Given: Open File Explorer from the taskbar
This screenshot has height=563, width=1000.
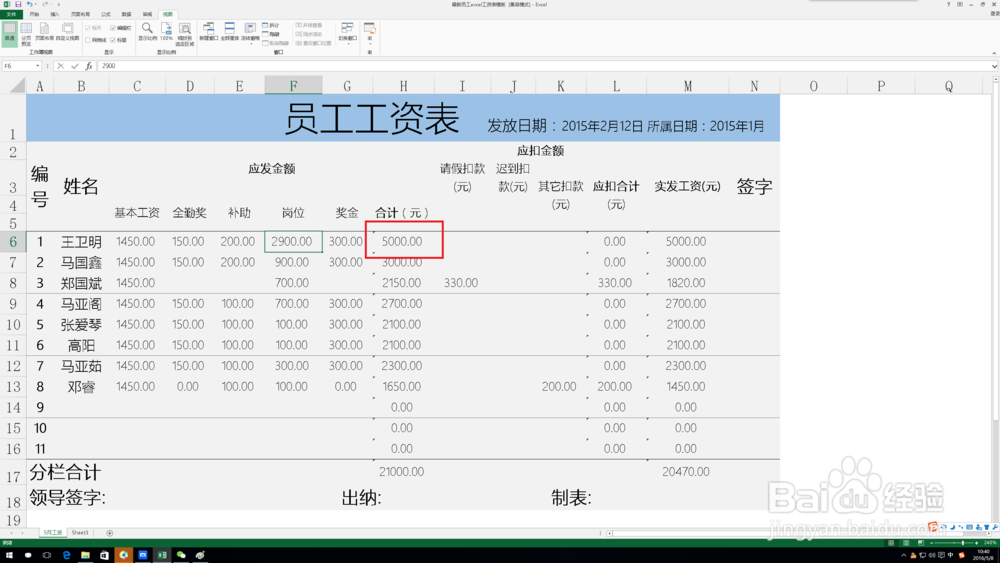Looking at the screenshot, I should 85,555.
